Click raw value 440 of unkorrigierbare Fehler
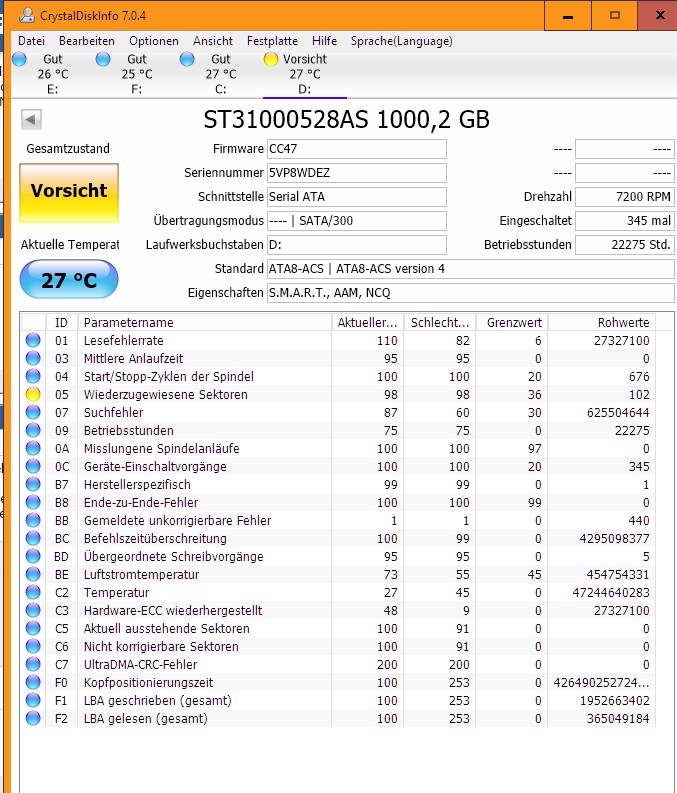677x793 pixels. [x=639, y=521]
